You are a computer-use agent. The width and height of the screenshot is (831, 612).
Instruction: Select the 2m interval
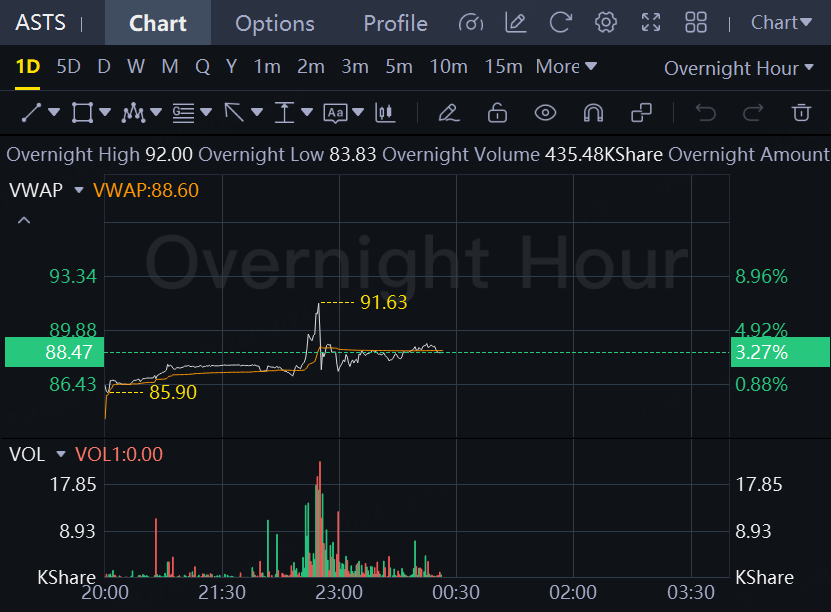pos(311,67)
